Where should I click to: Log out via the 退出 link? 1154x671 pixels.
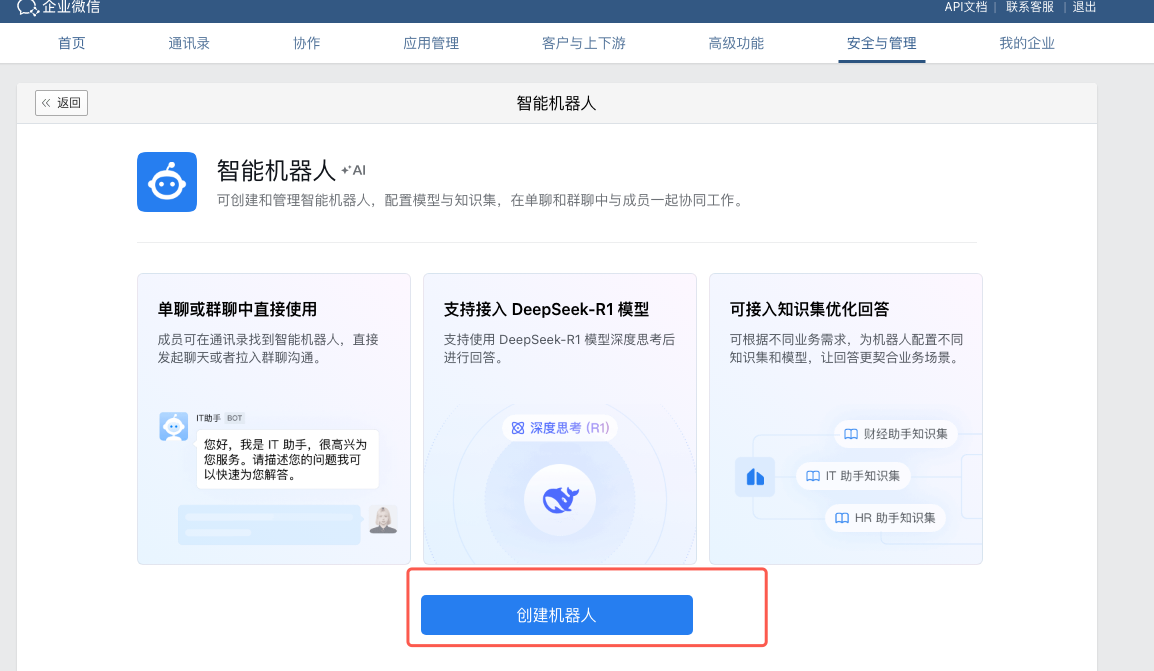click(x=1084, y=7)
